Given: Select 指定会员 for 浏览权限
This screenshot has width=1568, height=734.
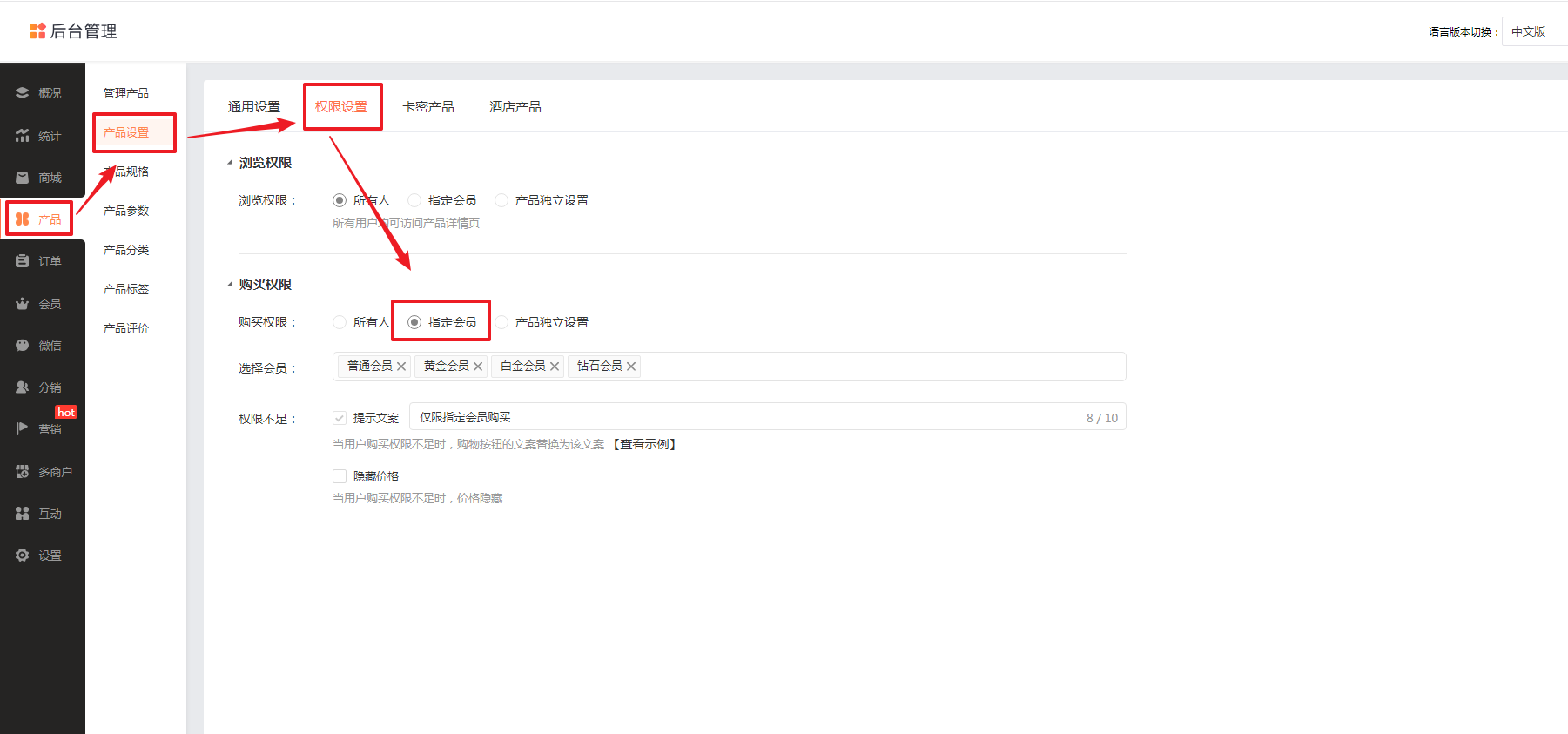Looking at the screenshot, I should click(x=414, y=200).
